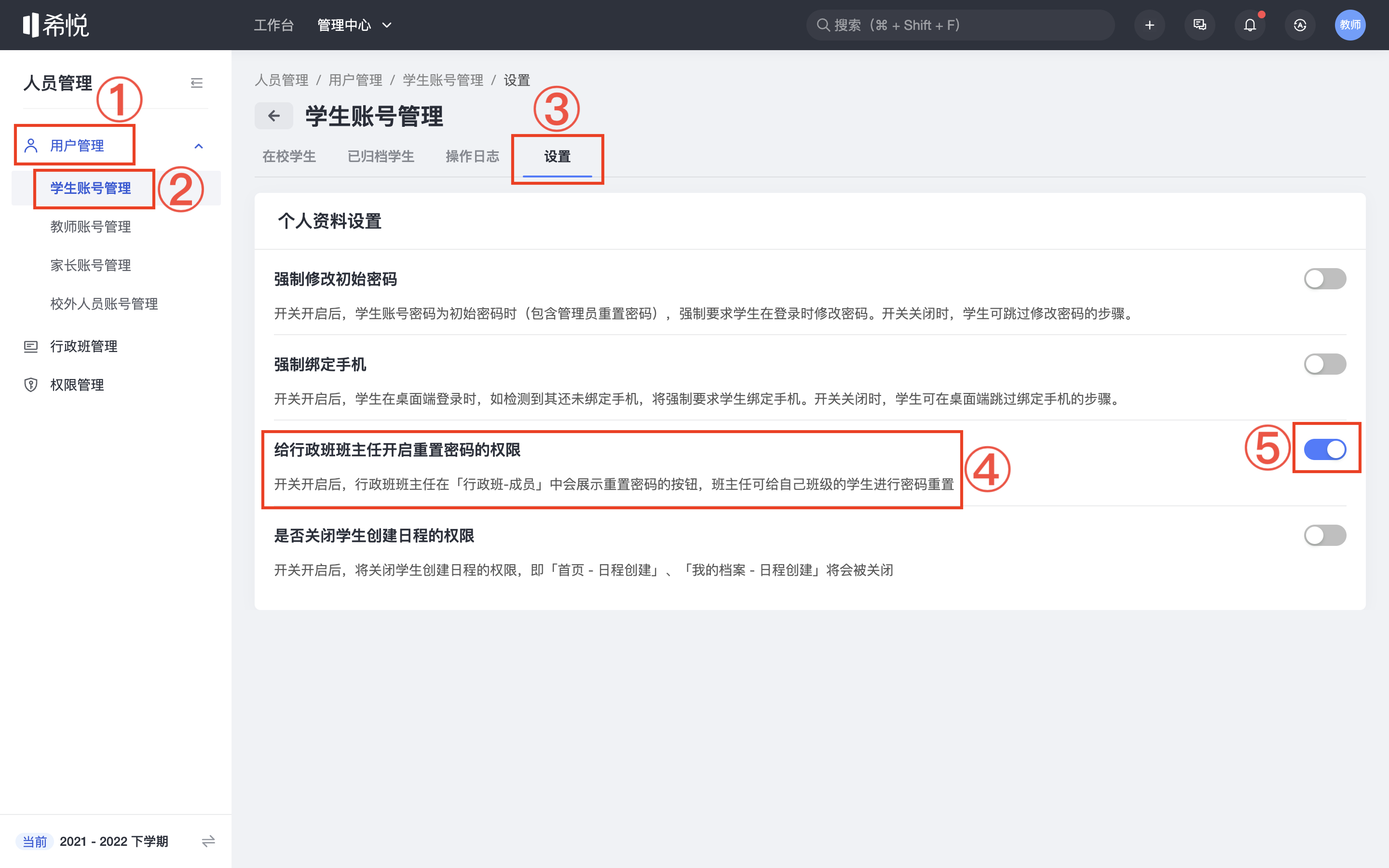Toggle 强制绑定手机 switch
The image size is (1389, 868).
pos(1325,364)
